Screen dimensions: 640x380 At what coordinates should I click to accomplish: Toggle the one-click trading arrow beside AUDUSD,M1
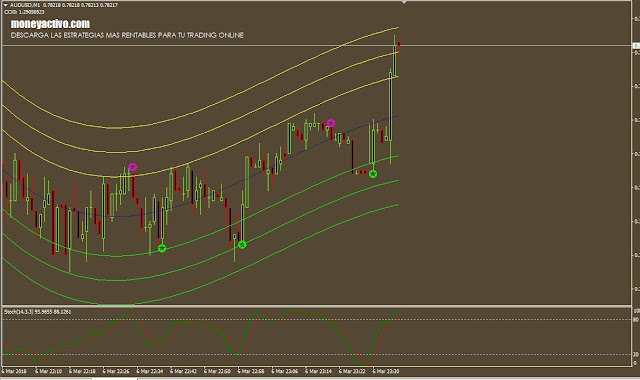pos(6,5)
